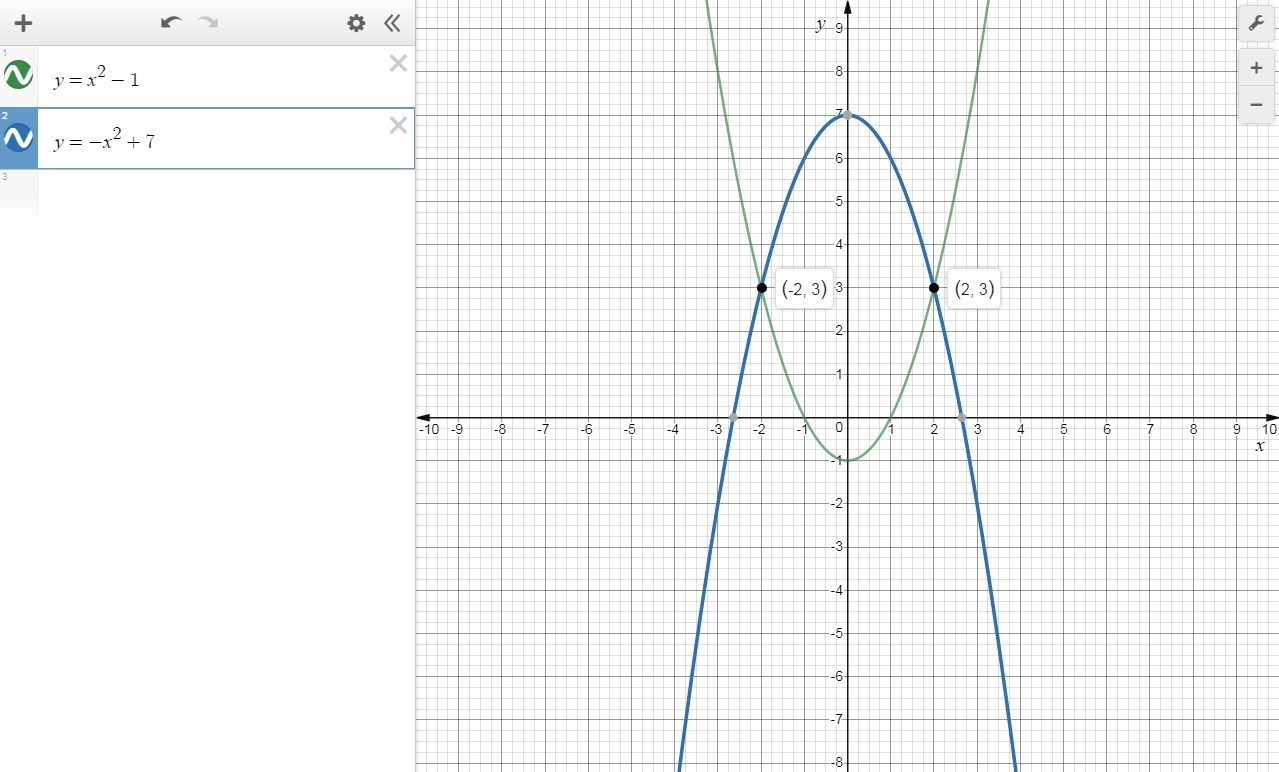Click into expression y = −x² + 7

225,138
